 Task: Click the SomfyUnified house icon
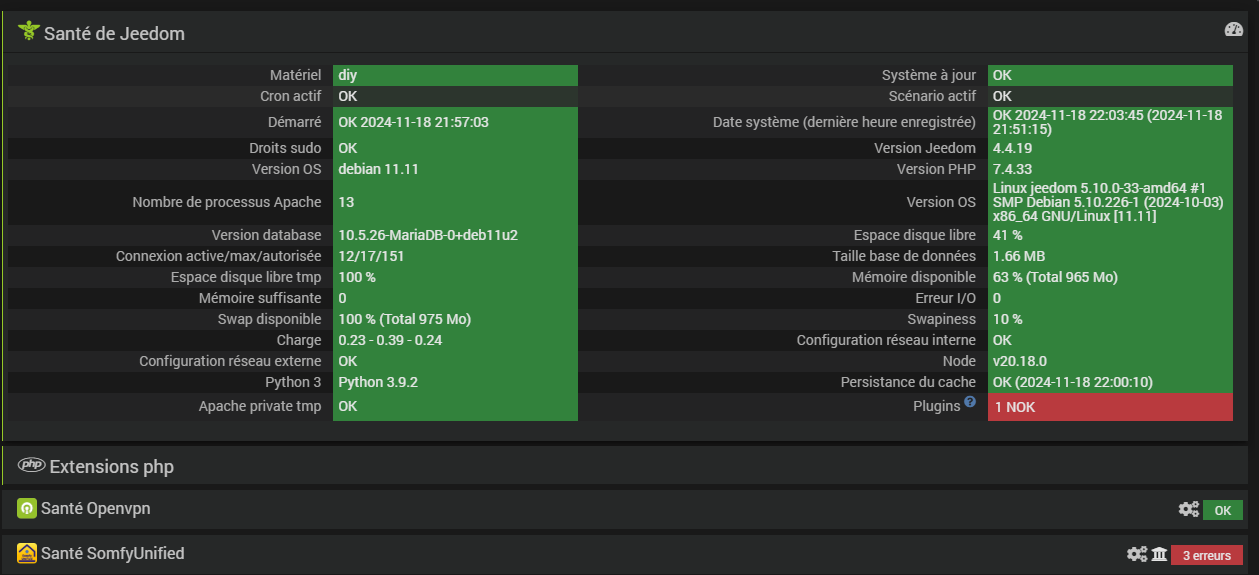click(x=27, y=553)
